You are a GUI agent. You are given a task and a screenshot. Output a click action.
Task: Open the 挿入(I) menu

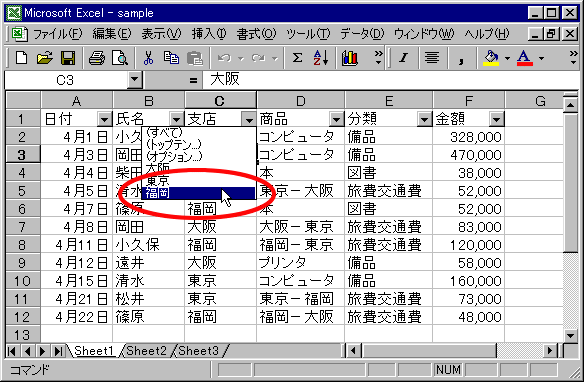(x=209, y=34)
